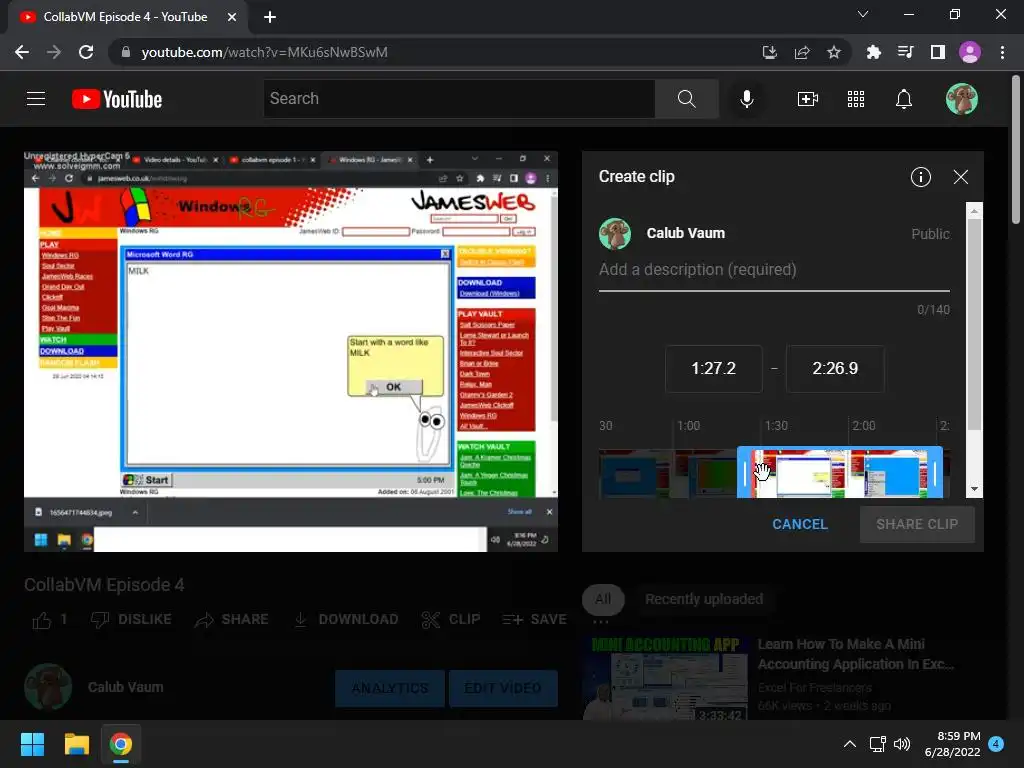Image resolution: width=1024 pixels, height=768 pixels.
Task: Open Learn How To Make A Mini Accounting title
Action: click(856, 654)
